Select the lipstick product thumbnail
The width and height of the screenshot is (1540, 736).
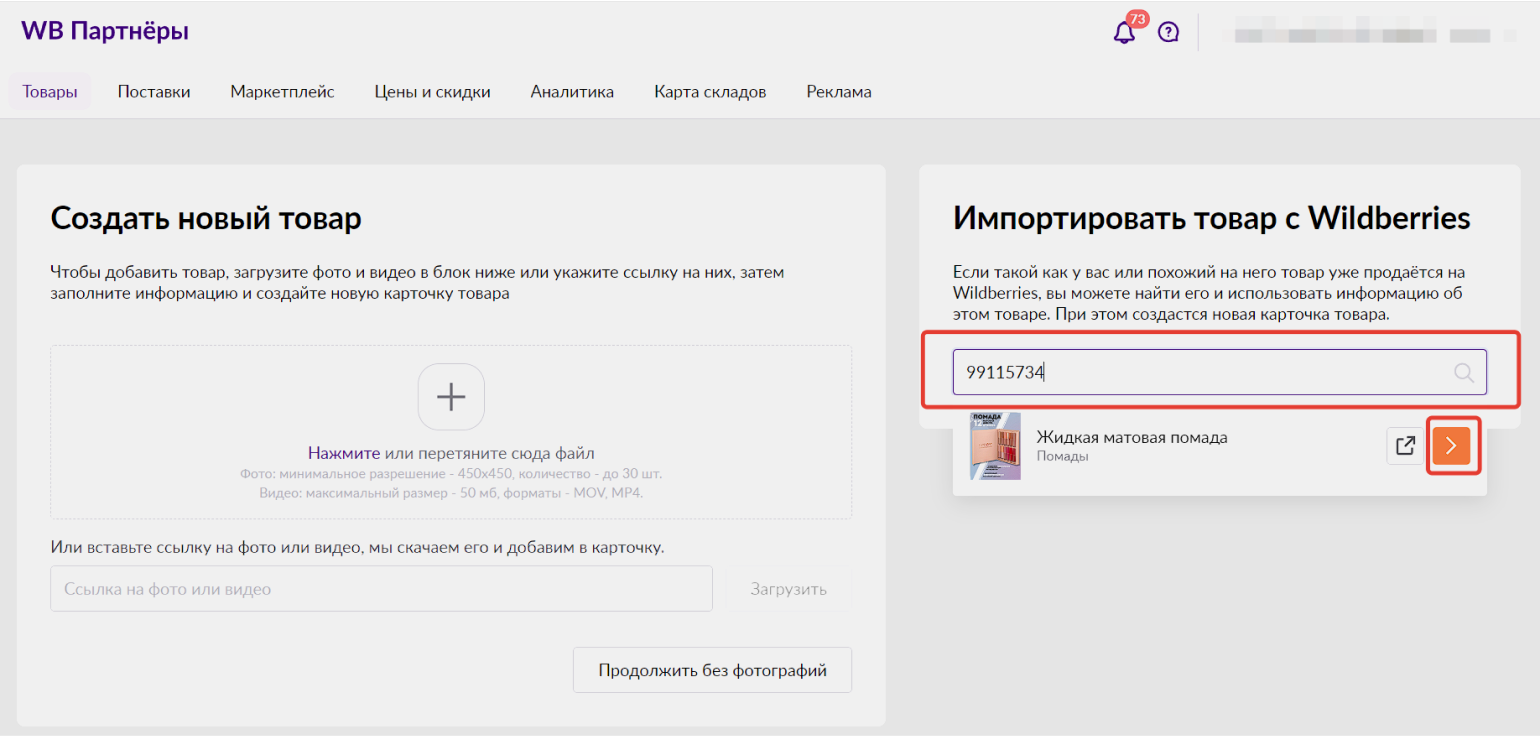click(995, 446)
